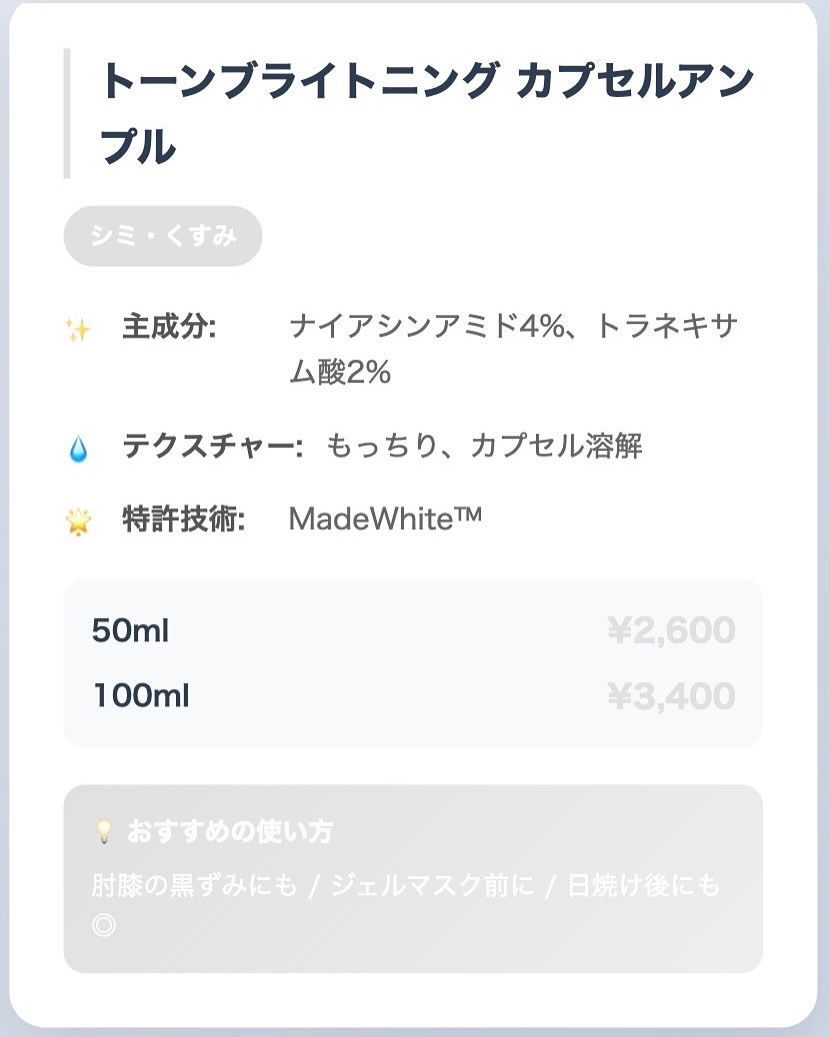Click the glowing star icon beside 特許技術
Screen dimensions: 830x1037
pos(77,521)
